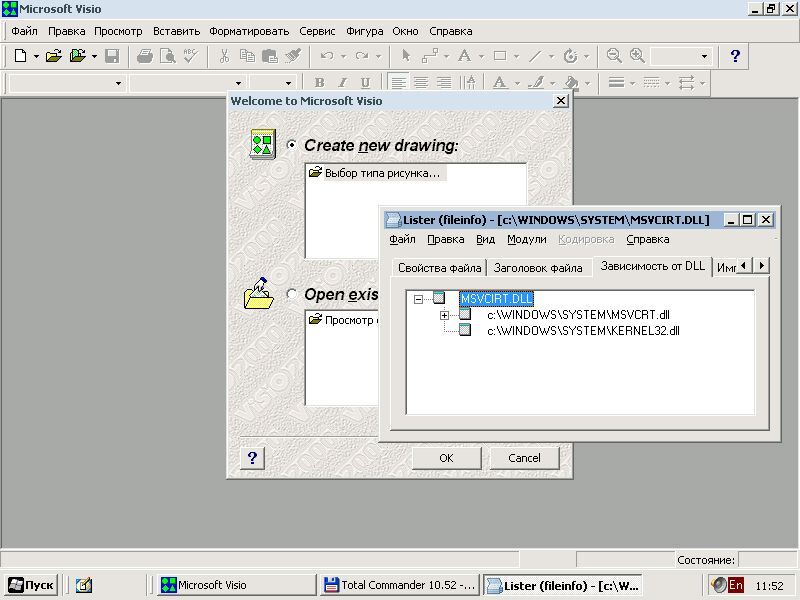The image size is (800, 600).
Task: Open the text style dropdown
Action: [x=118, y=83]
